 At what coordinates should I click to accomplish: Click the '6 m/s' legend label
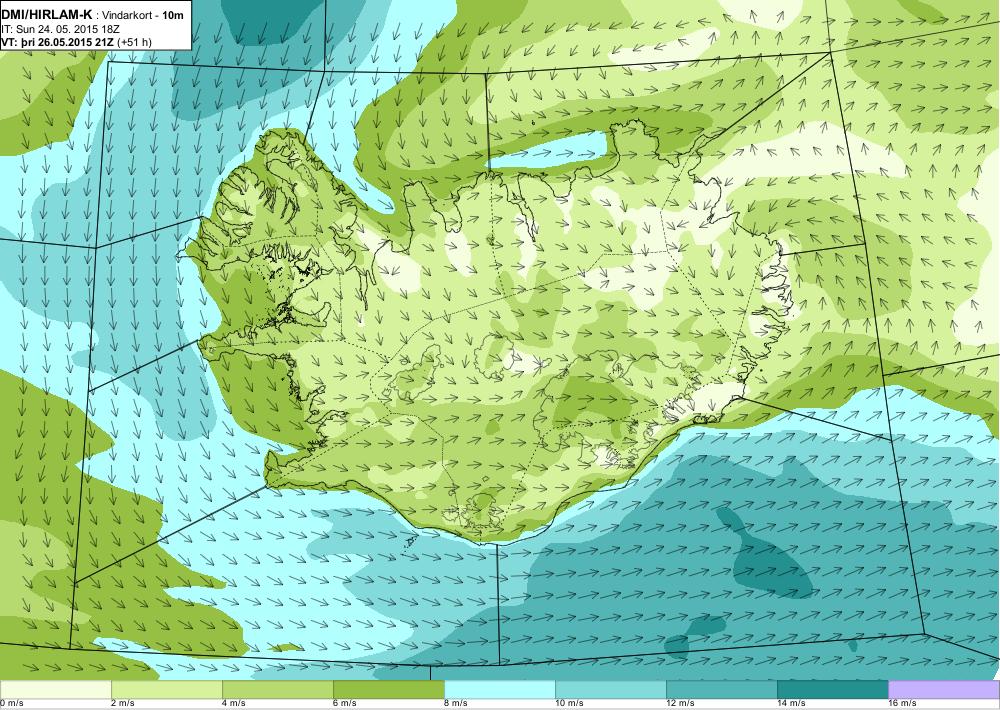click(345, 704)
